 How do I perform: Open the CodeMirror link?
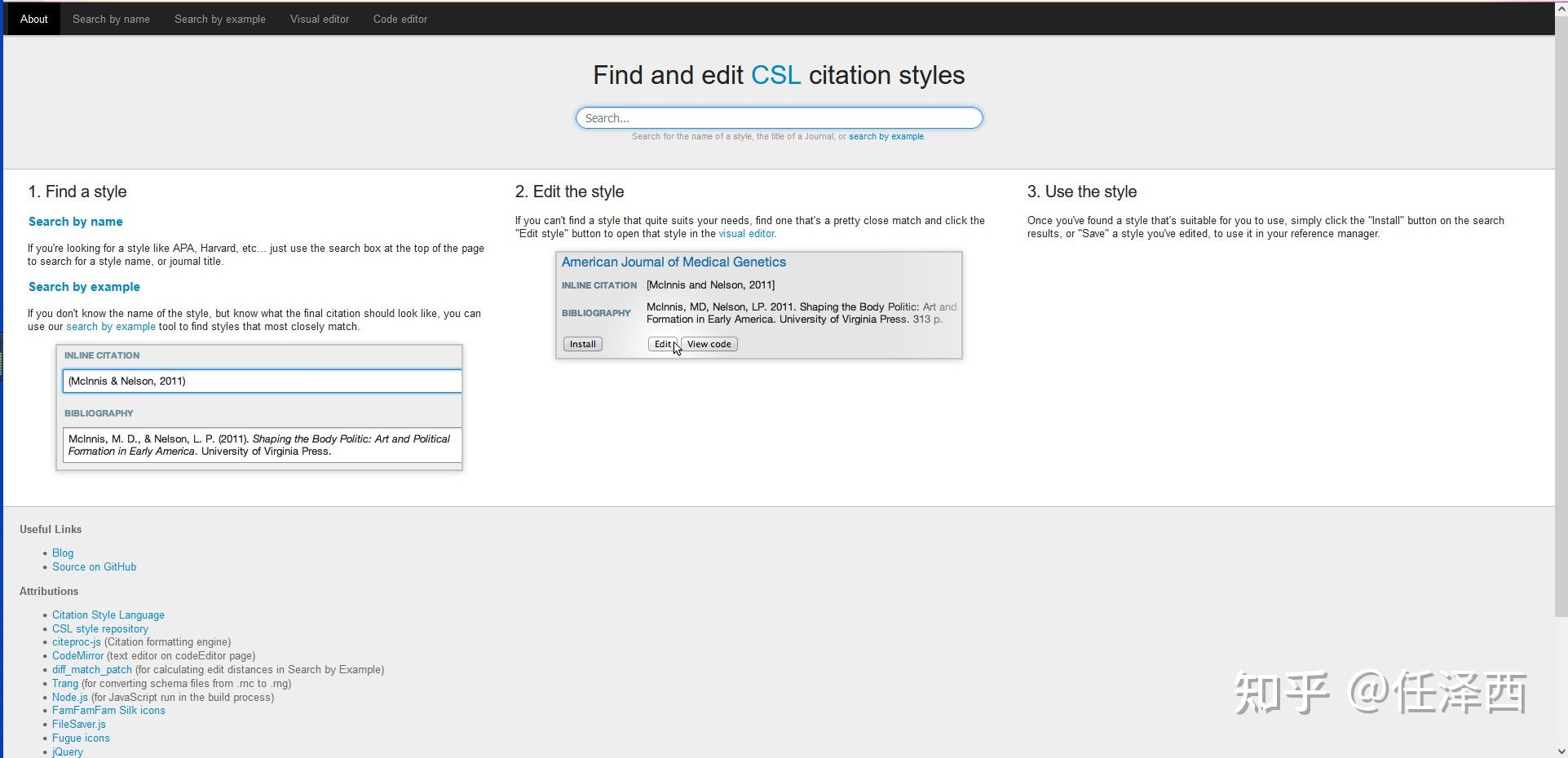point(78,656)
